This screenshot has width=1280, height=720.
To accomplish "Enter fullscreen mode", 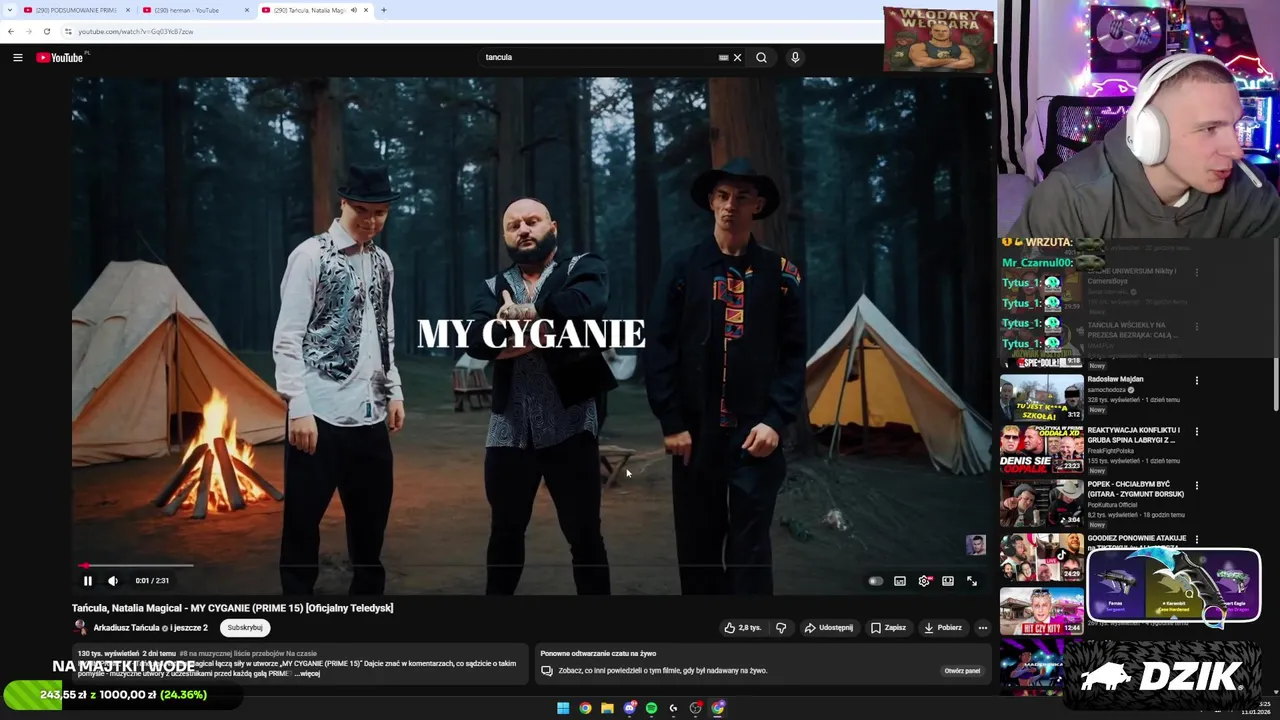I will click(972, 581).
